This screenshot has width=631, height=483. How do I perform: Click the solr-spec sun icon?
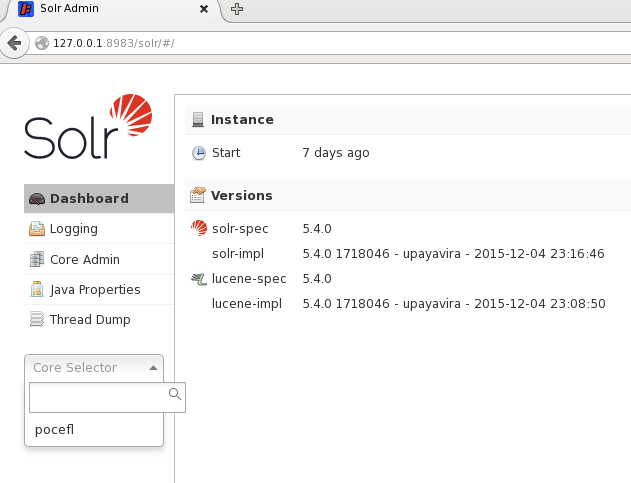click(x=199, y=228)
